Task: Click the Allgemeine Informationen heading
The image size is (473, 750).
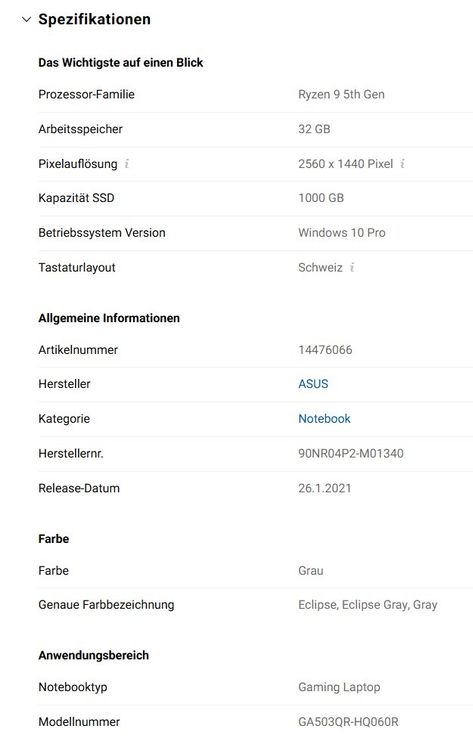Action: point(109,318)
